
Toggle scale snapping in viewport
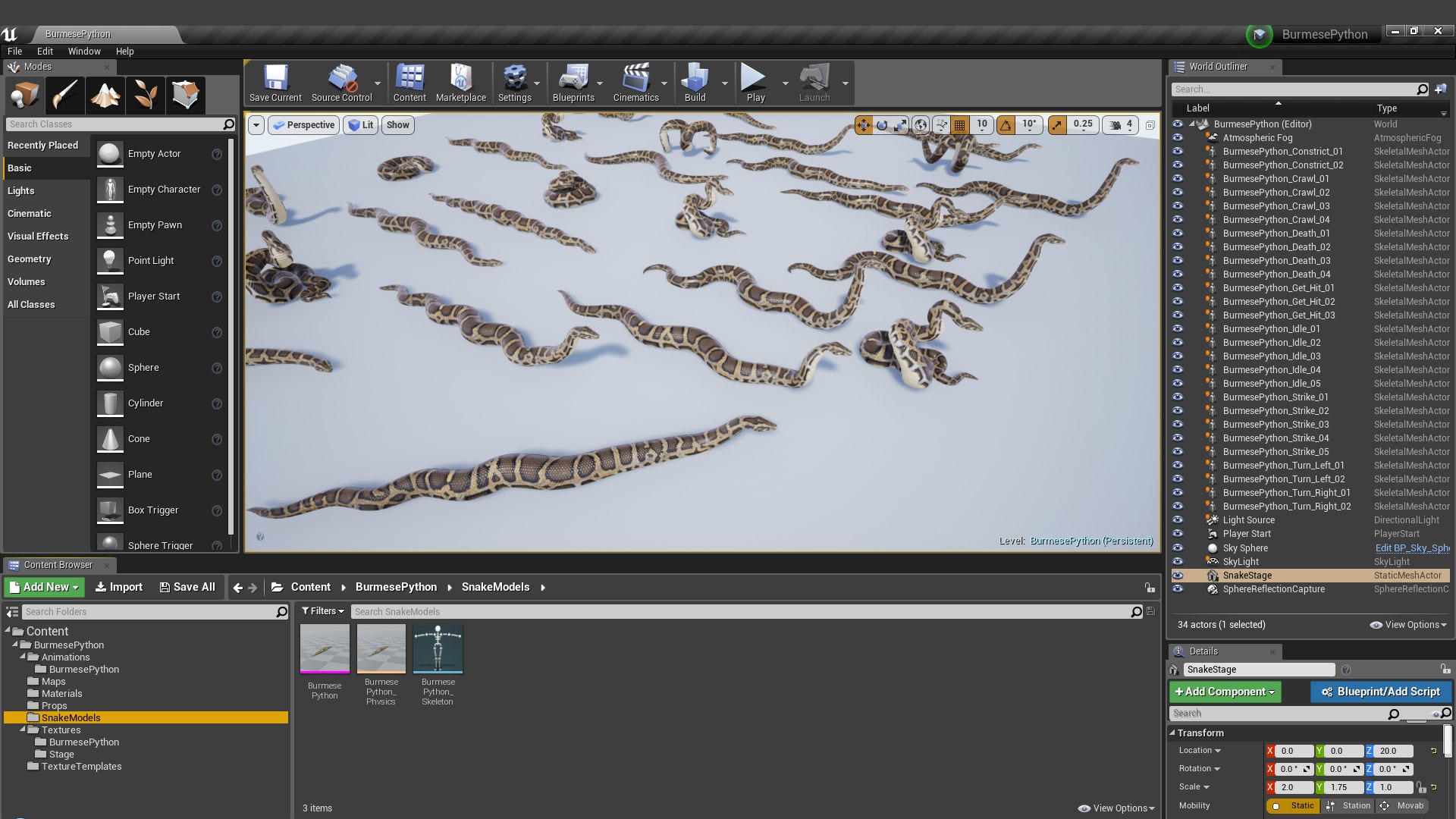click(x=1057, y=125)
